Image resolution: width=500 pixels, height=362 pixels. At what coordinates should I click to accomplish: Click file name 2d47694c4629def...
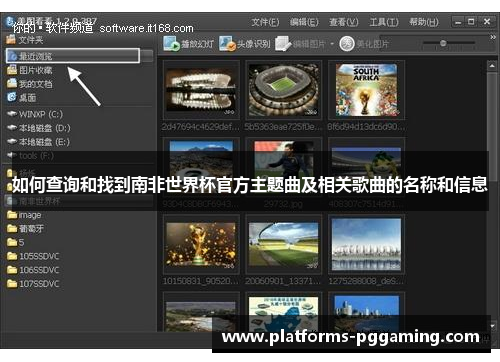(200, 127)
